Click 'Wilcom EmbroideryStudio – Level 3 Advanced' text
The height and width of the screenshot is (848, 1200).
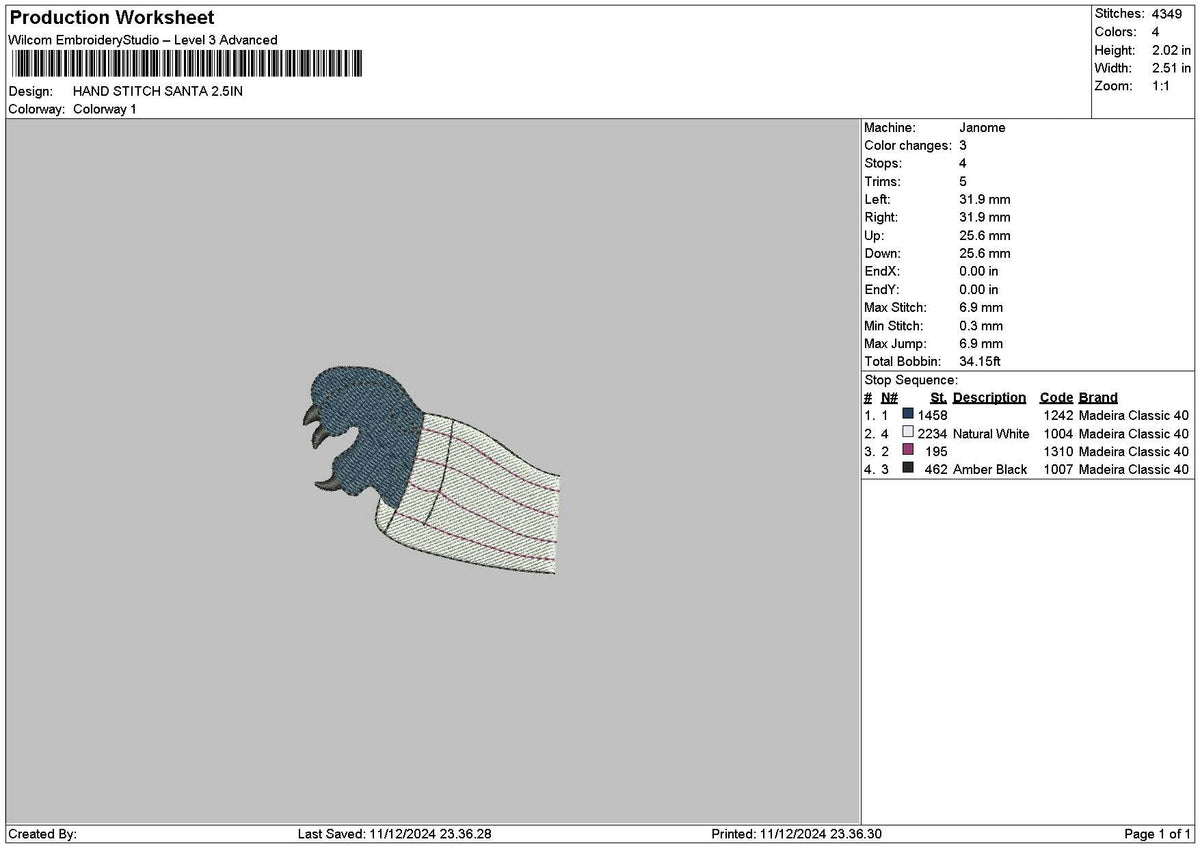pyautogui.click(x=143, y=40)
